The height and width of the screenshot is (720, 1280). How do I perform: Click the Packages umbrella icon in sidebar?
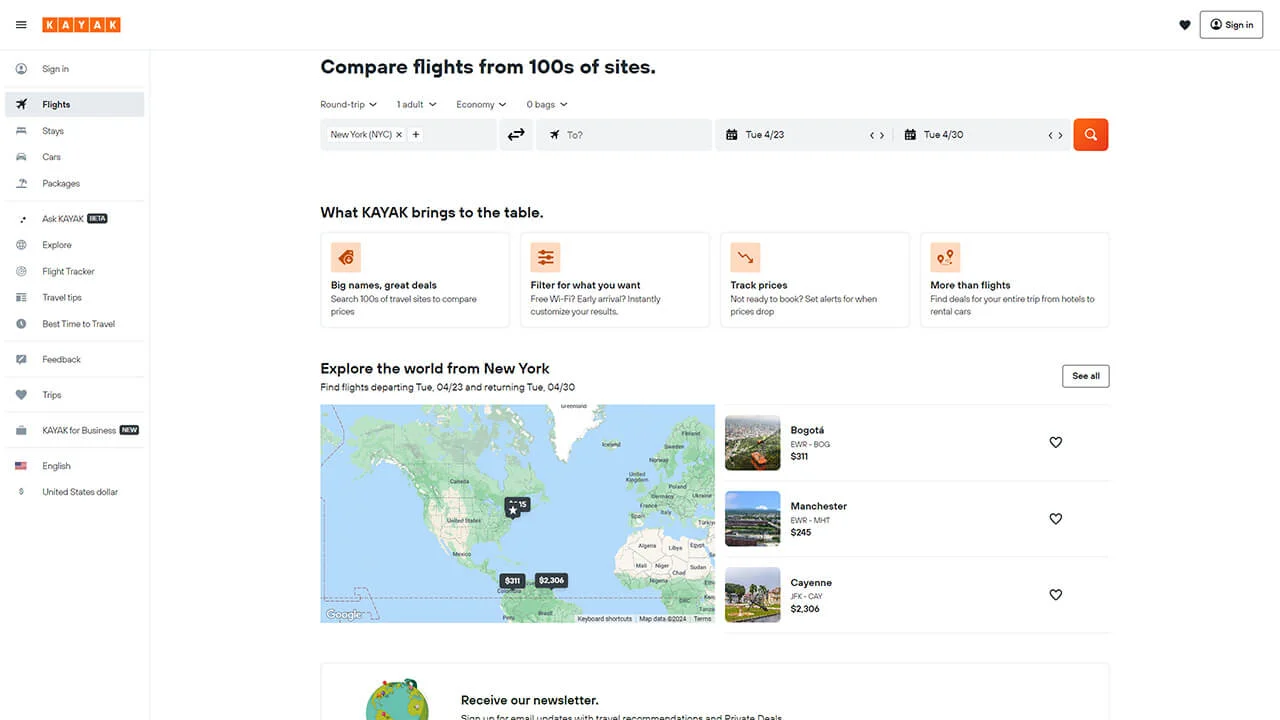[21, 183]
